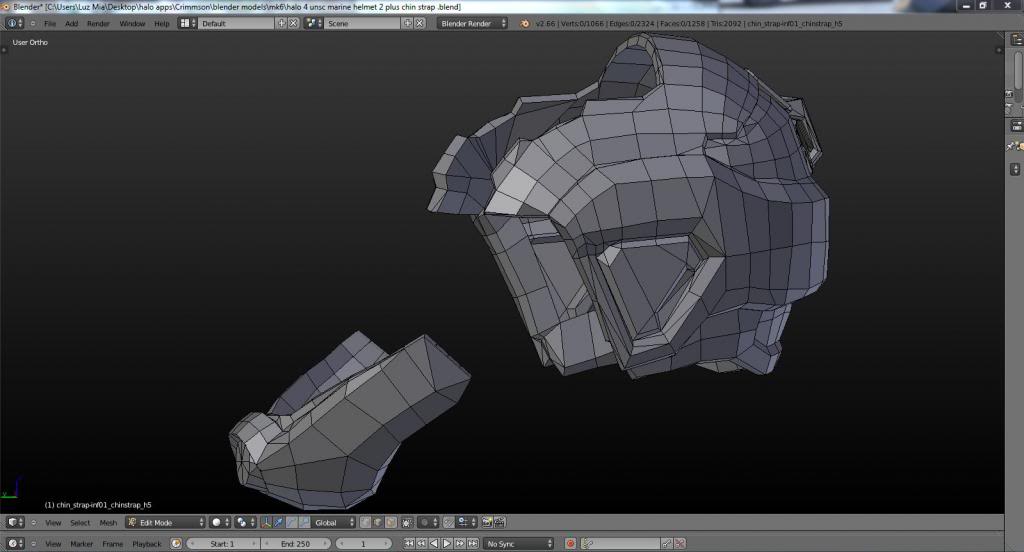Open the Add menu
Image resolution: width=1024 pixels, height=552 pixels.
pyautogui.click(x=71, y=24)
